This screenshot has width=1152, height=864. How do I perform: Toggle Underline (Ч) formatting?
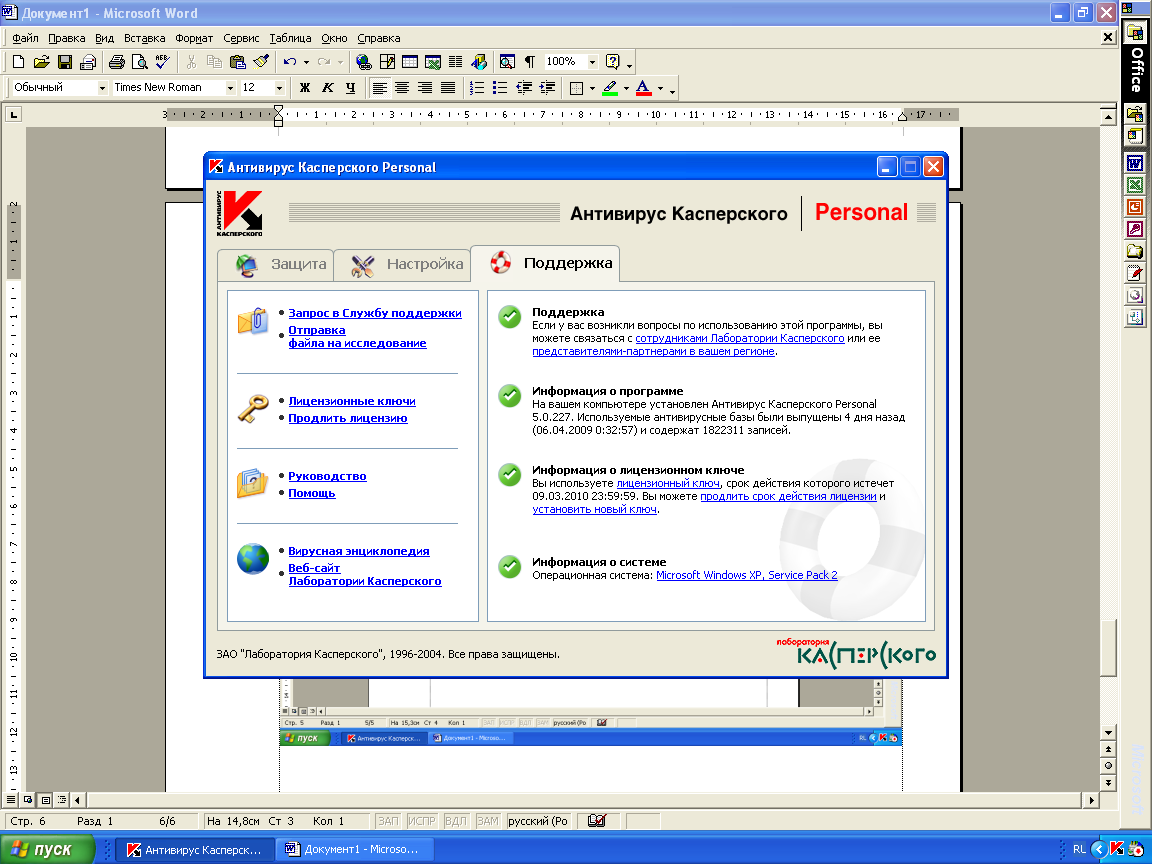350,88
